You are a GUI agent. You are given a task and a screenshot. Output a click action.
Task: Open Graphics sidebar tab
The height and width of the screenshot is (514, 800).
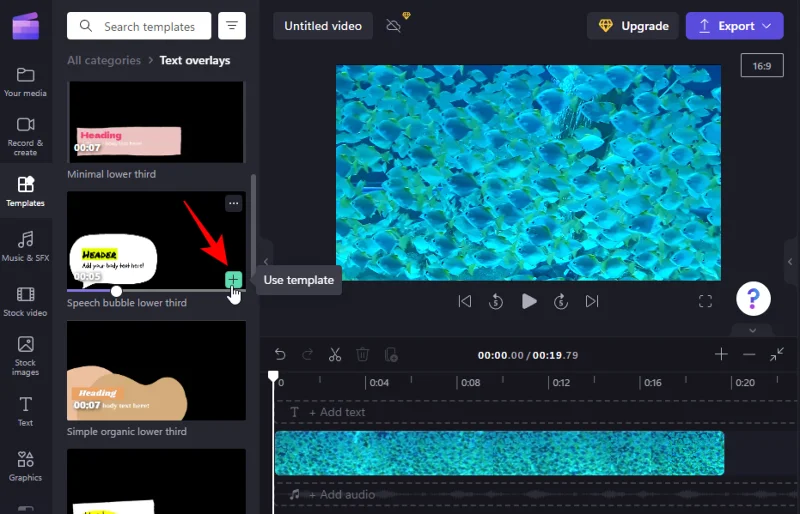(26, 466)
